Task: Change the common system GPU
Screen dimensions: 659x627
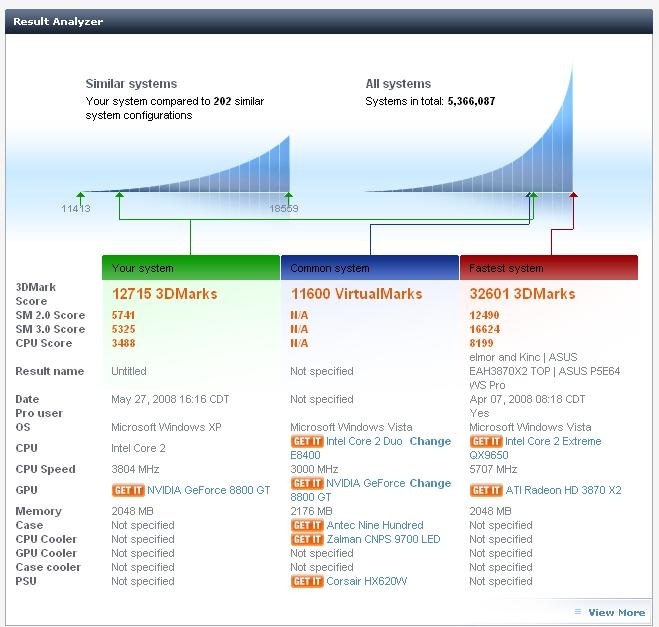Action: click(430, 483)
